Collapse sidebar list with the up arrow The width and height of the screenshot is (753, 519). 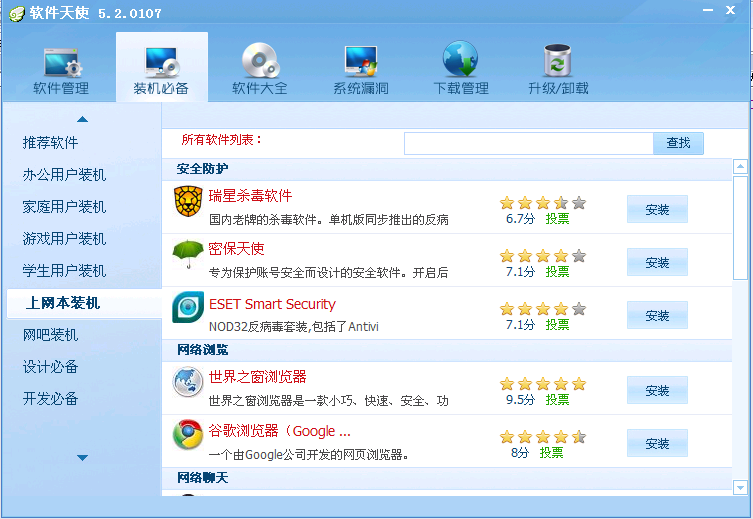click(x=83, y=119)
